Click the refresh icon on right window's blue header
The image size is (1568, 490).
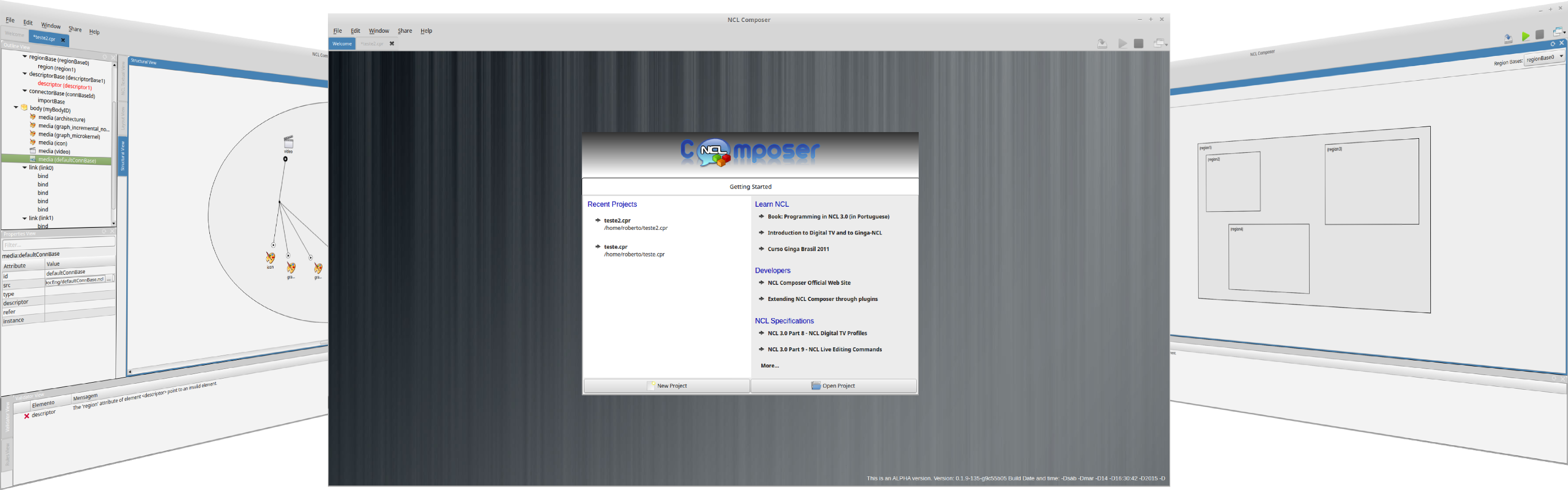[1553, 44]
